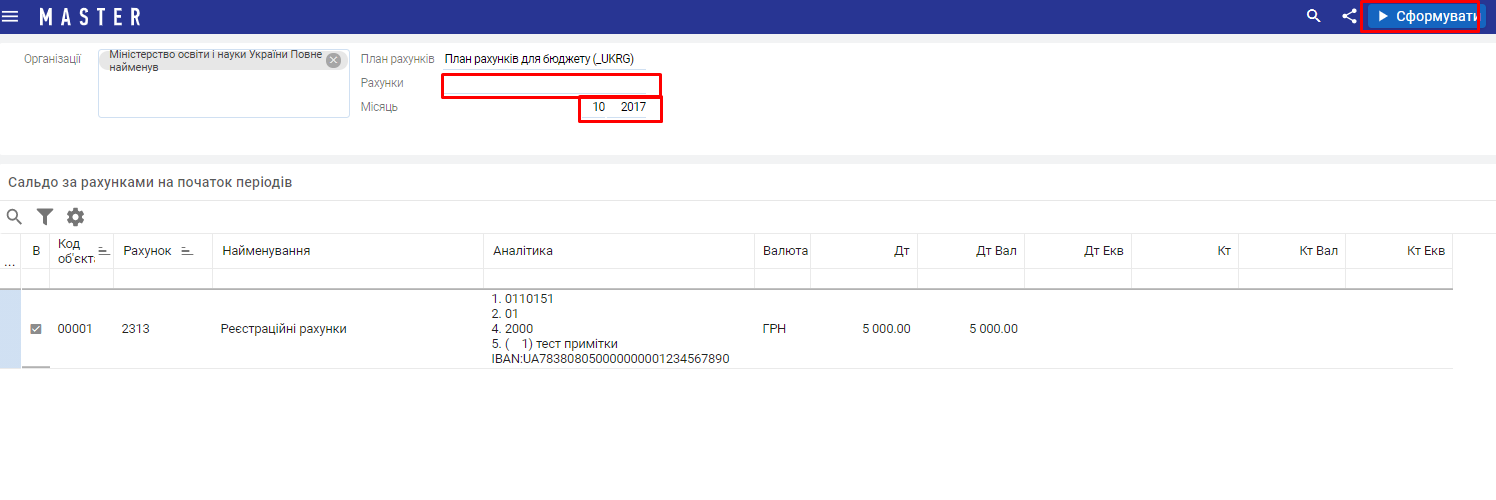The image size is (1496, 500).
Task: Click the Аналітика column header
Action: coord(523,251)
